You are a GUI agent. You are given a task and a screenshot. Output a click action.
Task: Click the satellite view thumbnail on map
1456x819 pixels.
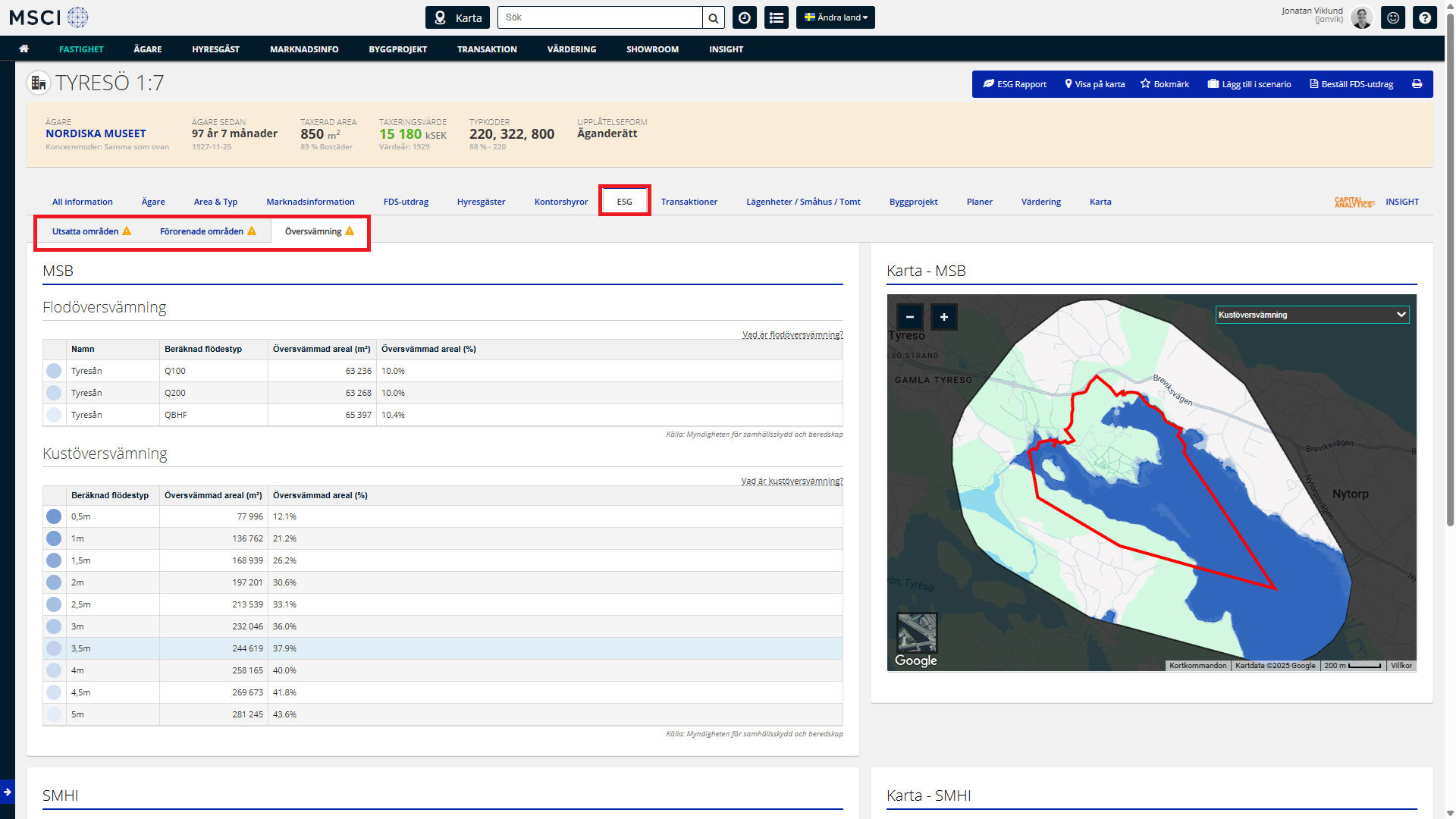click(x=917, y=632)
